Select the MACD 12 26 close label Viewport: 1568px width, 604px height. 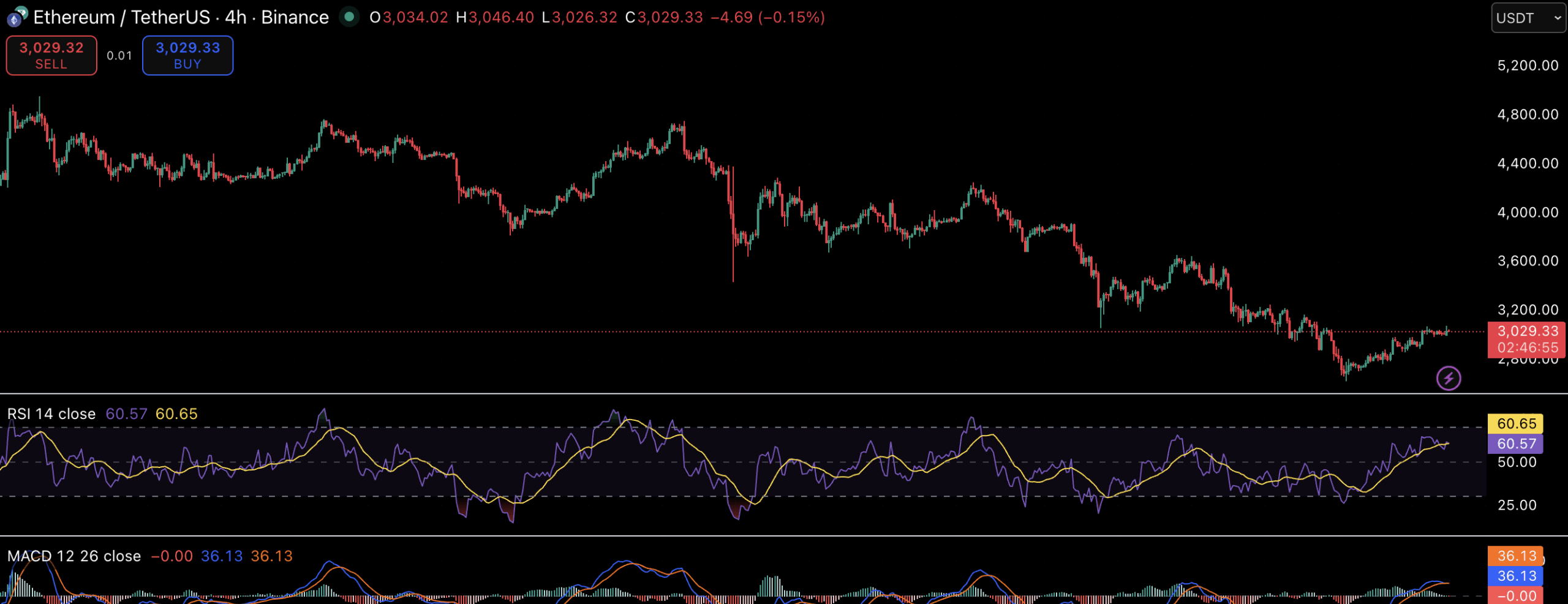[74, 556]
